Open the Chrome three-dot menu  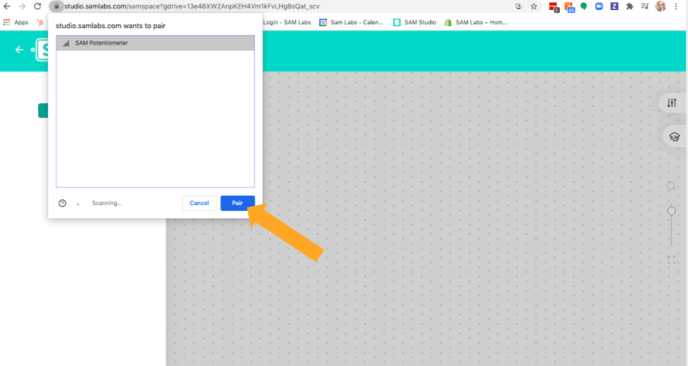pos(676,6)
